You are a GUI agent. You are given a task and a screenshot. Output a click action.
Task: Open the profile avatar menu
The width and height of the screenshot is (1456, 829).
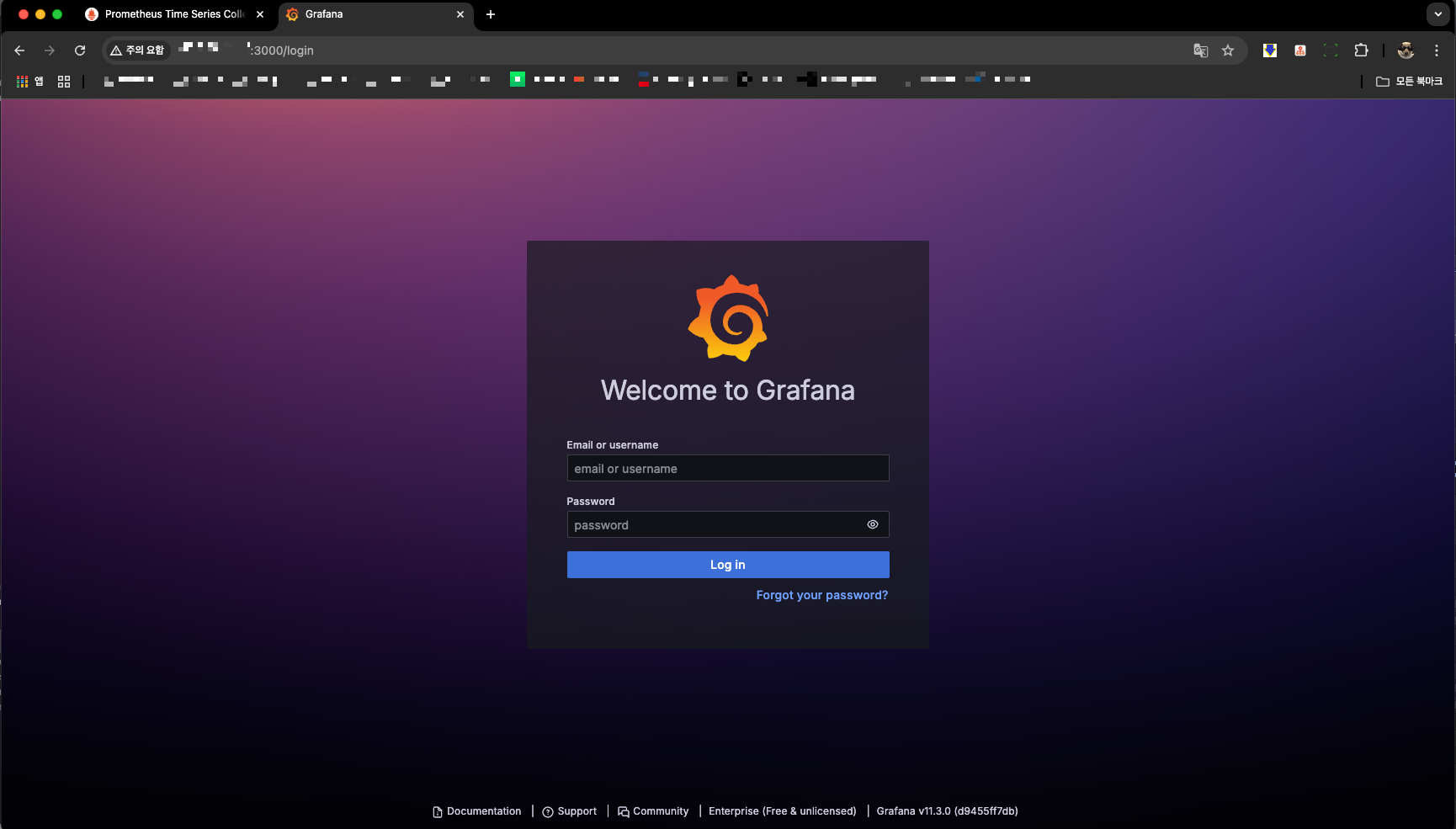tap(1406, 50)
